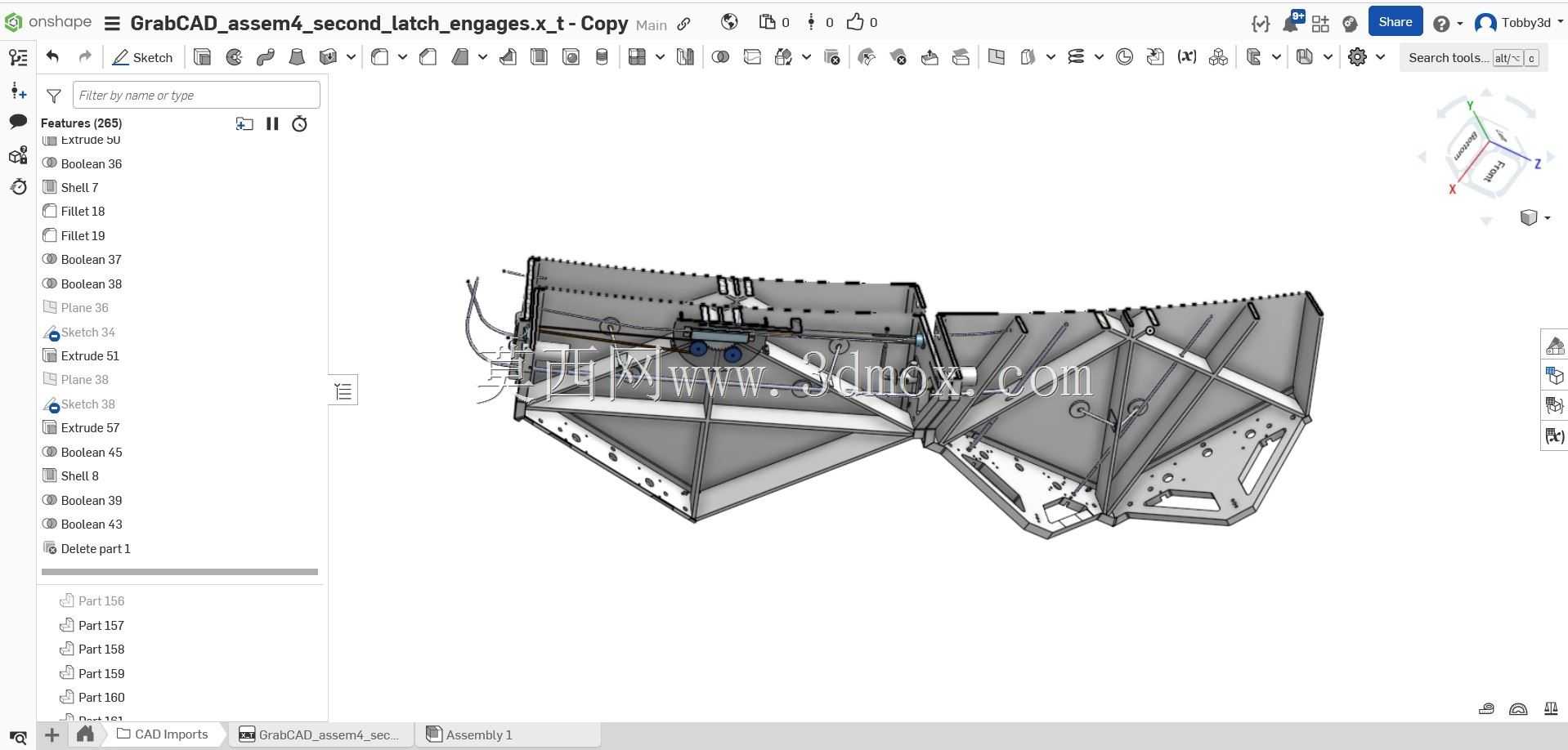This screenshot has height=750, width=1568.
Task: Select the Thicken tool icon
Action: point(329,57)
